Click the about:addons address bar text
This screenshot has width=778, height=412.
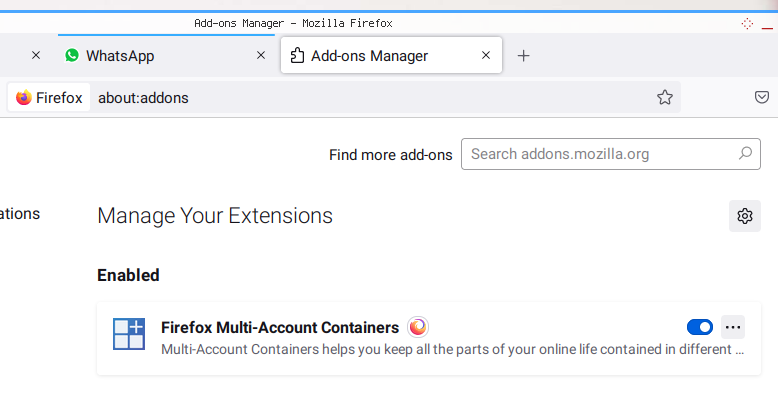(143, 98)
